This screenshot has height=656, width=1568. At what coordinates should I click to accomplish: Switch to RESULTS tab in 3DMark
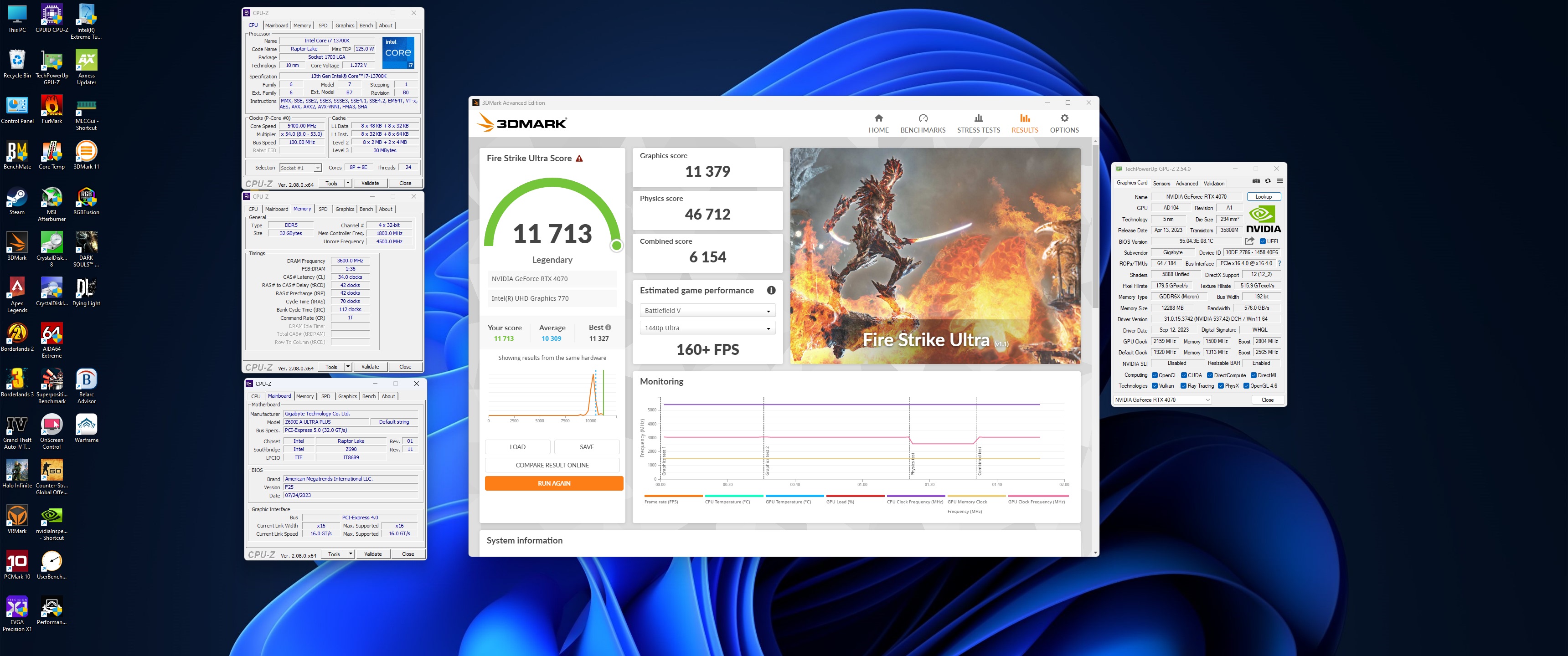pyautogui.click(x=1025, y=123)
